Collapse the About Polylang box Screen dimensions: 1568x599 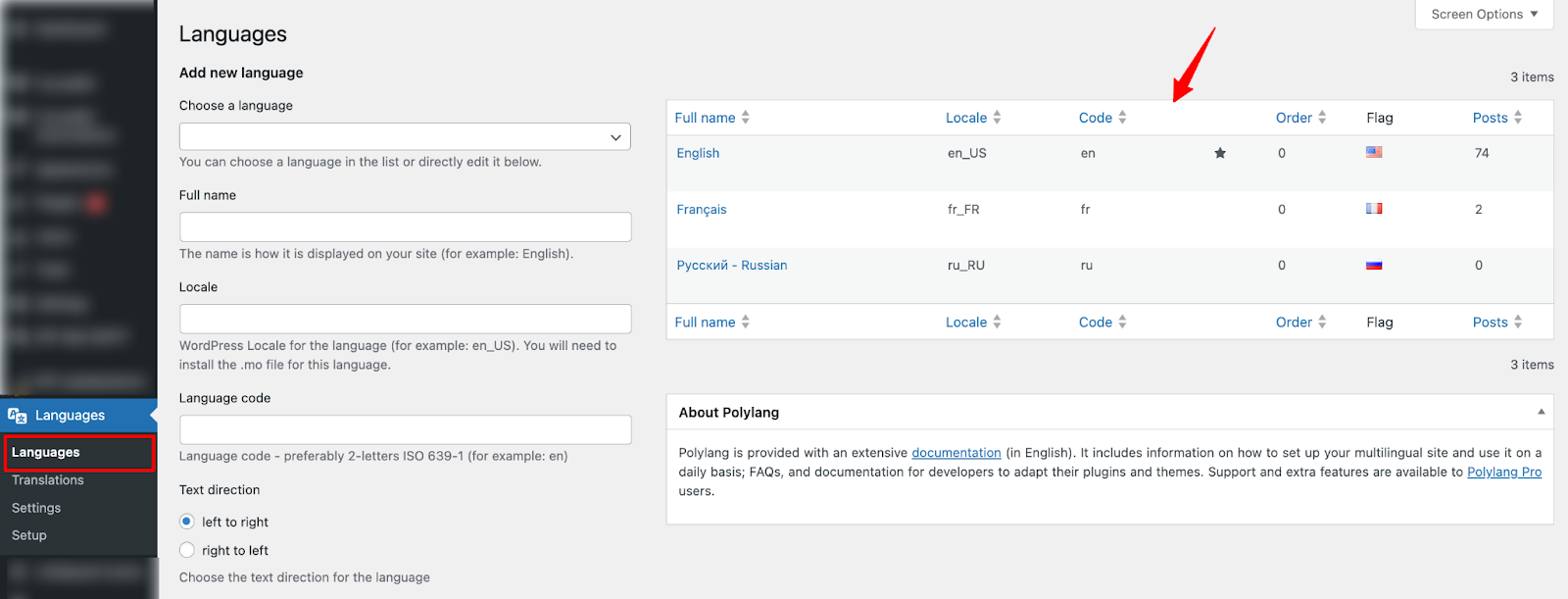(x=1541, y=412)
